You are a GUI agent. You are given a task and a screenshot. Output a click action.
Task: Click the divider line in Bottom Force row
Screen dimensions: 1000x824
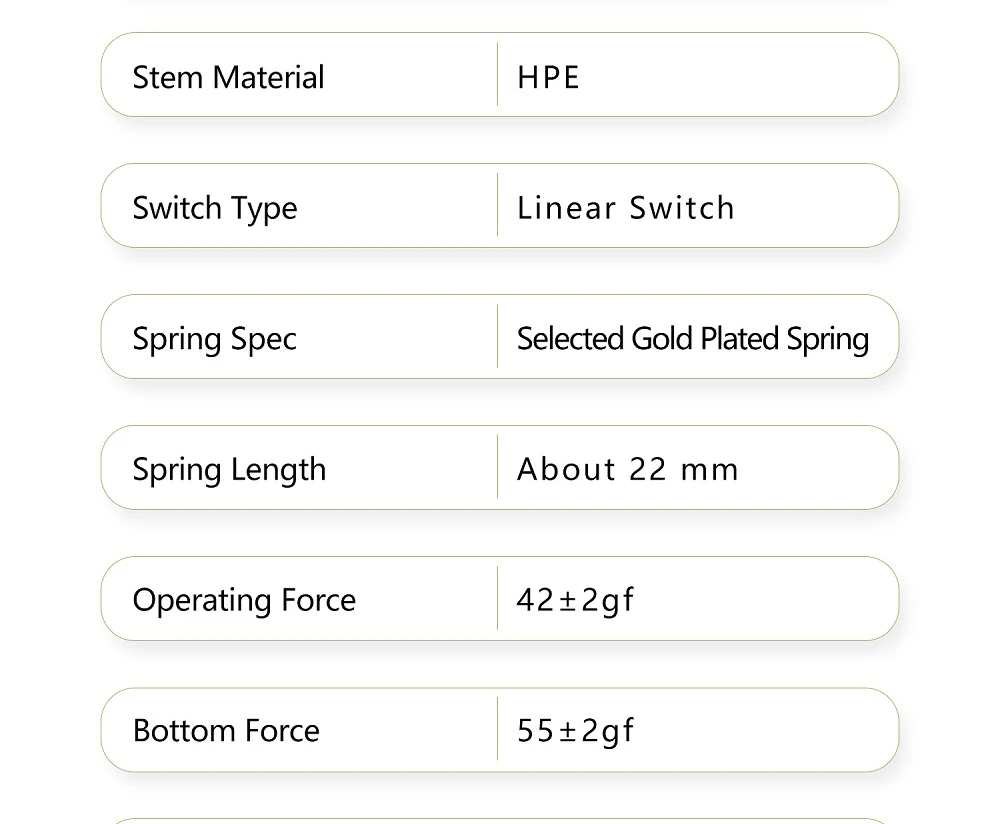click(497, 729)
